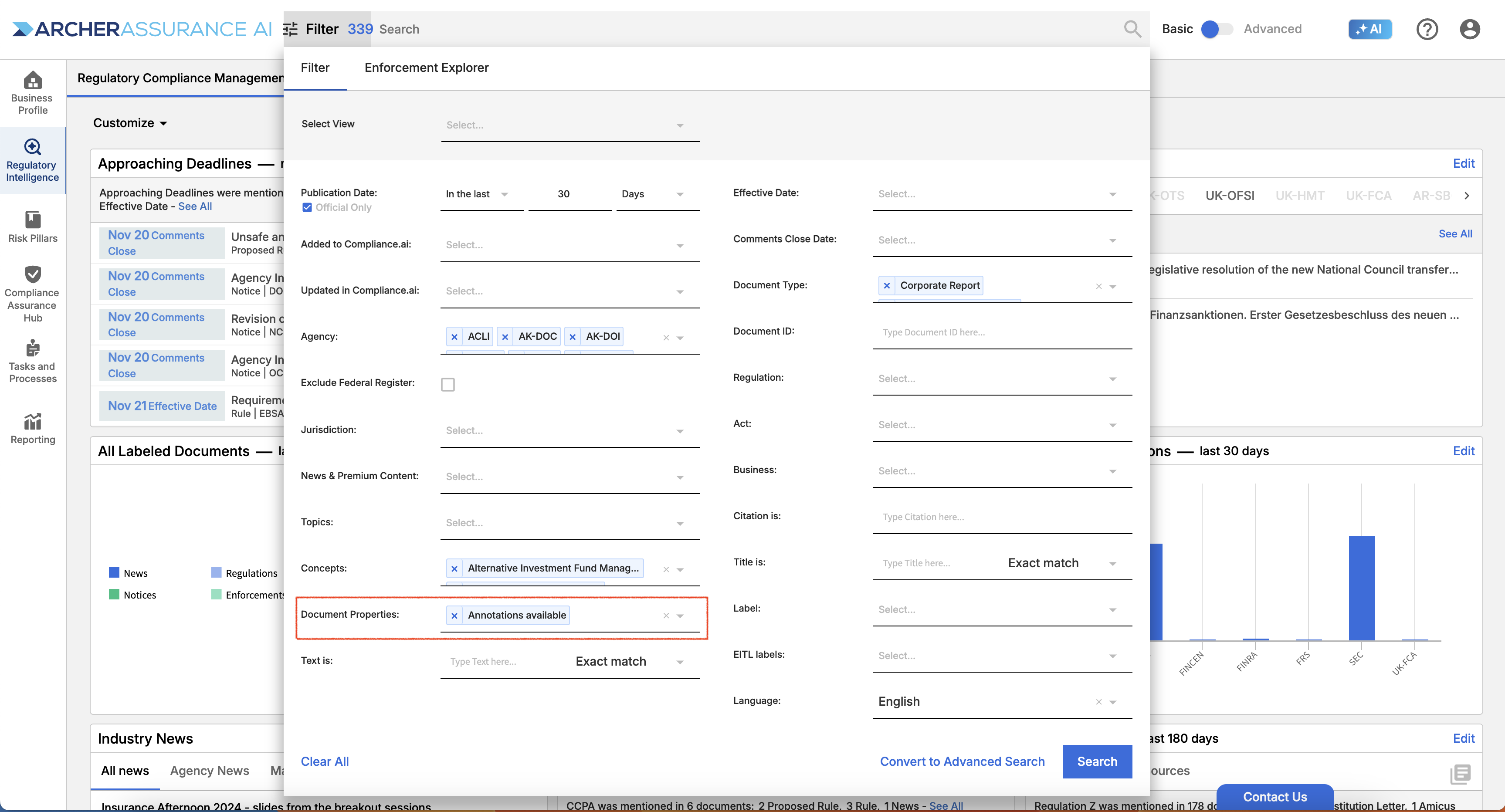
Task: Click Convert to Advanced Search
Action: tap(962, 761)
